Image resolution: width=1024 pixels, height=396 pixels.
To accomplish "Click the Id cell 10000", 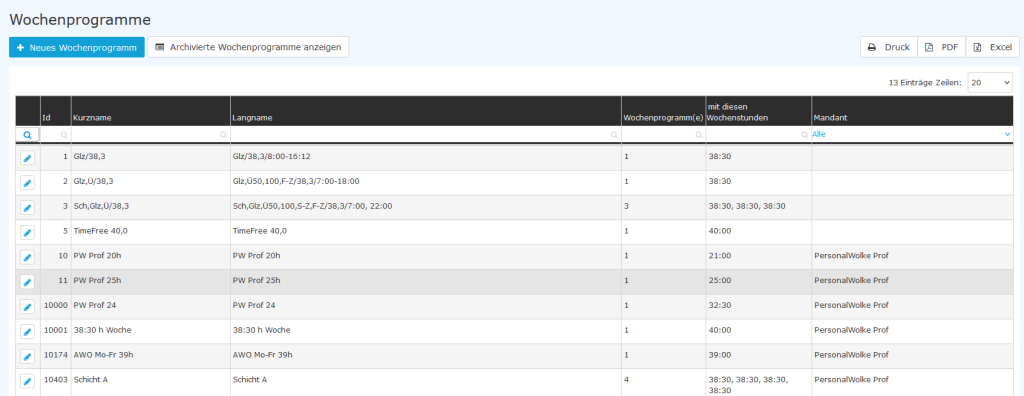I will click(x=56, y=306).
